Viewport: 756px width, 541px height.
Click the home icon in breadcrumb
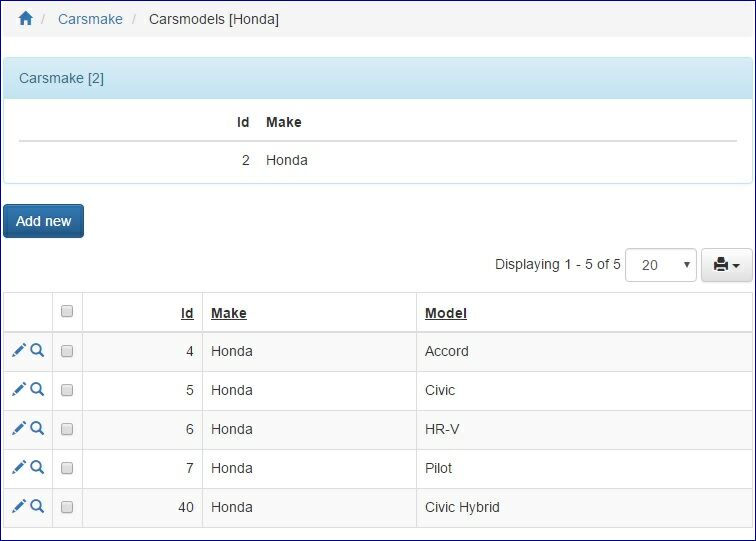pos(26,19)
